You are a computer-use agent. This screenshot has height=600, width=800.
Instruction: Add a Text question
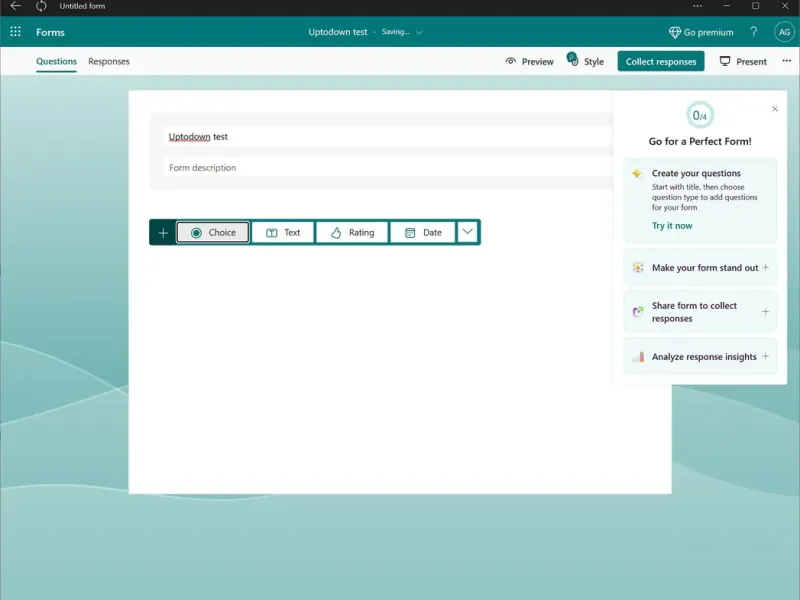pos(283,233)
